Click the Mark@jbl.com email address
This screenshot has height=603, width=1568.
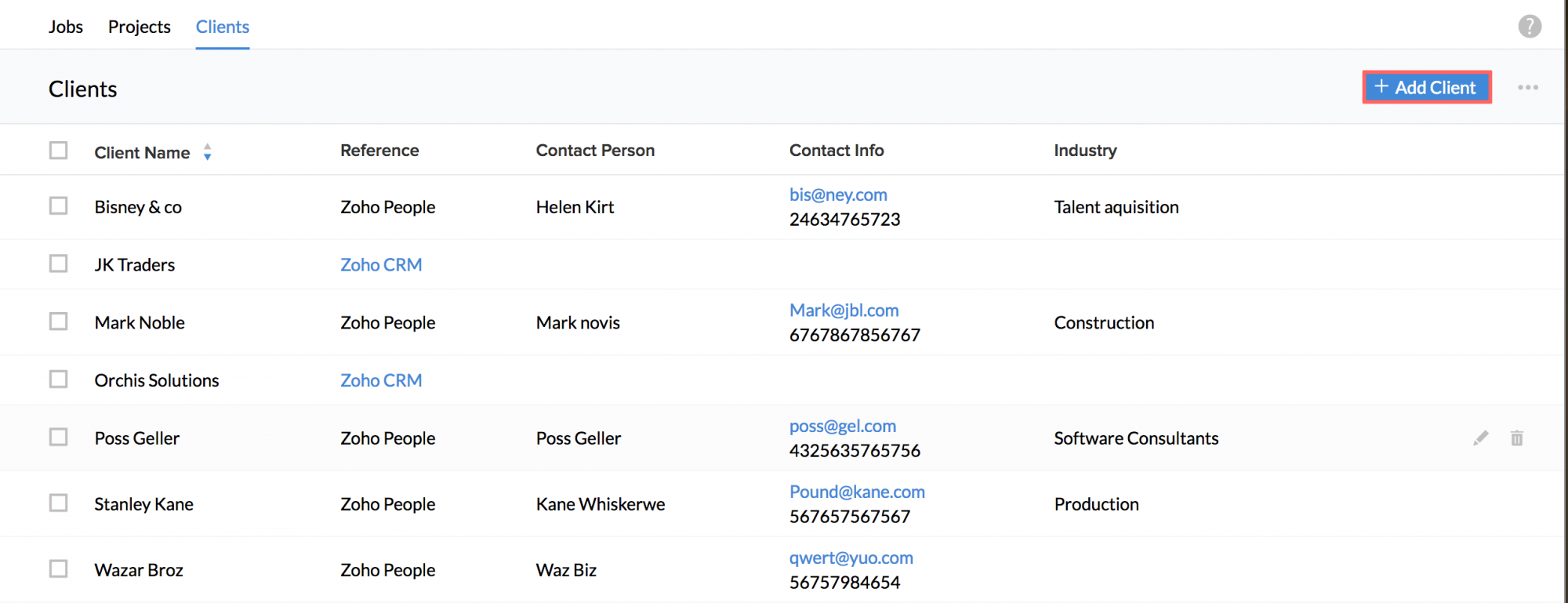[844, 311]
